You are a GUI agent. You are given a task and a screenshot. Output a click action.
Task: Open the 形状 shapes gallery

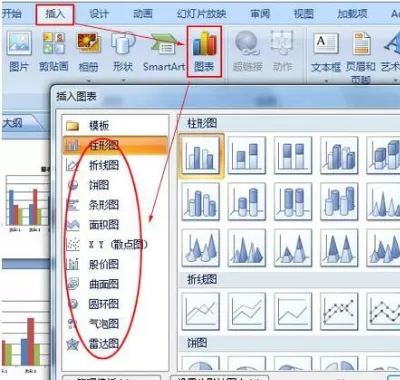click(x=123, y=52)
